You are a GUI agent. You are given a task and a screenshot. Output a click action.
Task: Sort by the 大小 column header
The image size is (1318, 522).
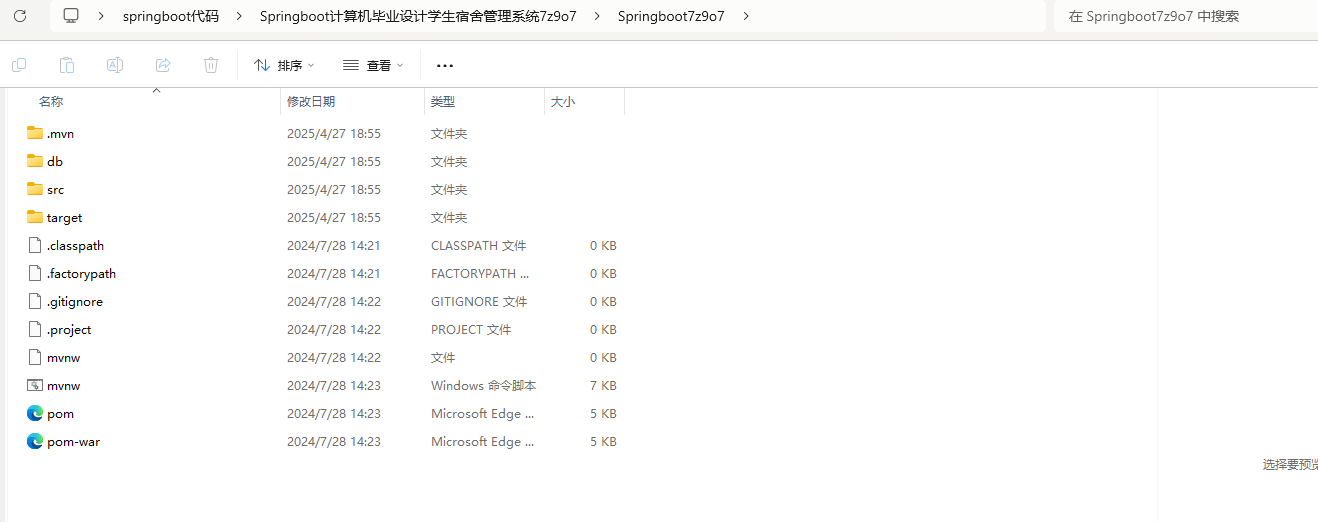[x=563, y=101]
